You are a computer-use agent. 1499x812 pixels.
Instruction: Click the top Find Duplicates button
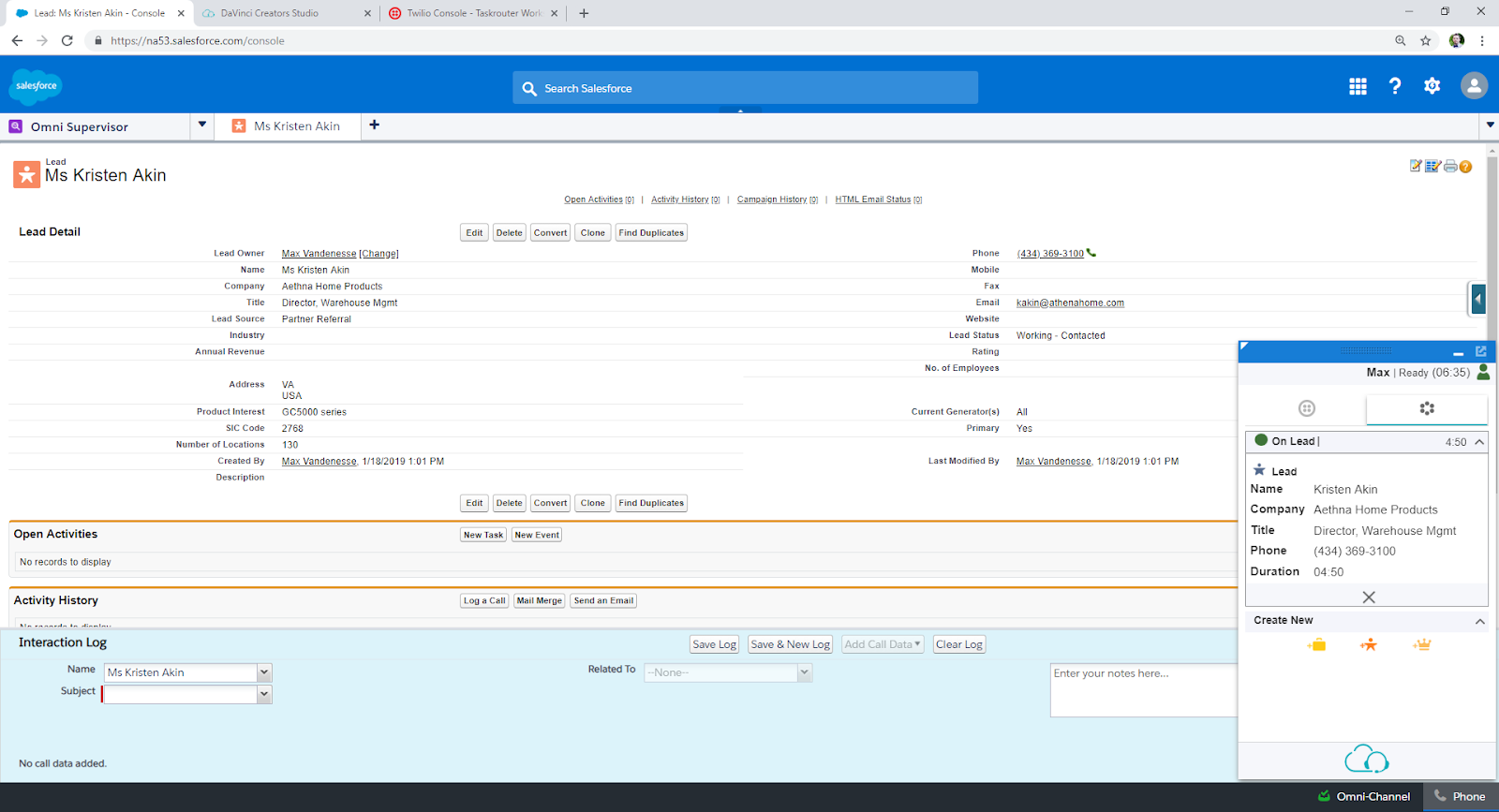point(651,233)
